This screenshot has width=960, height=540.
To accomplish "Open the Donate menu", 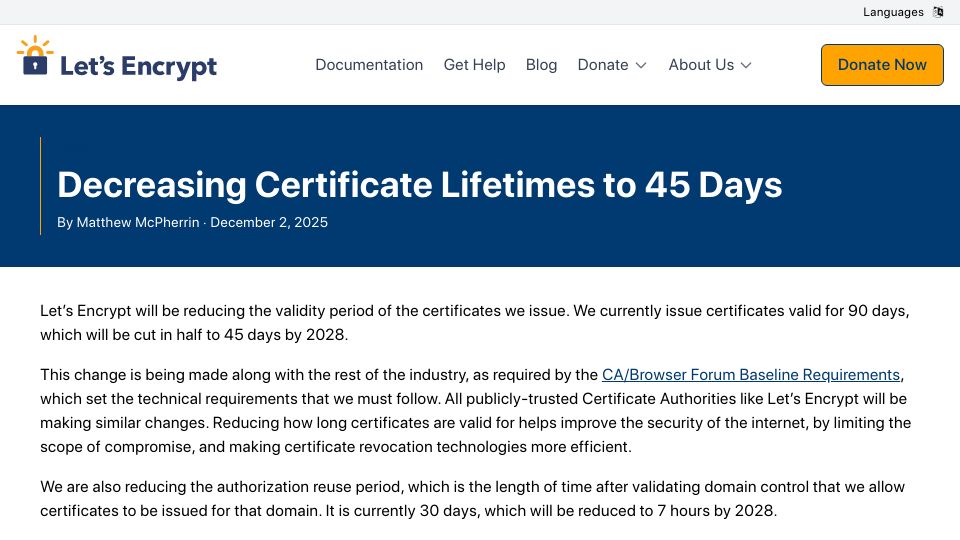I will (x=603, y=65).
